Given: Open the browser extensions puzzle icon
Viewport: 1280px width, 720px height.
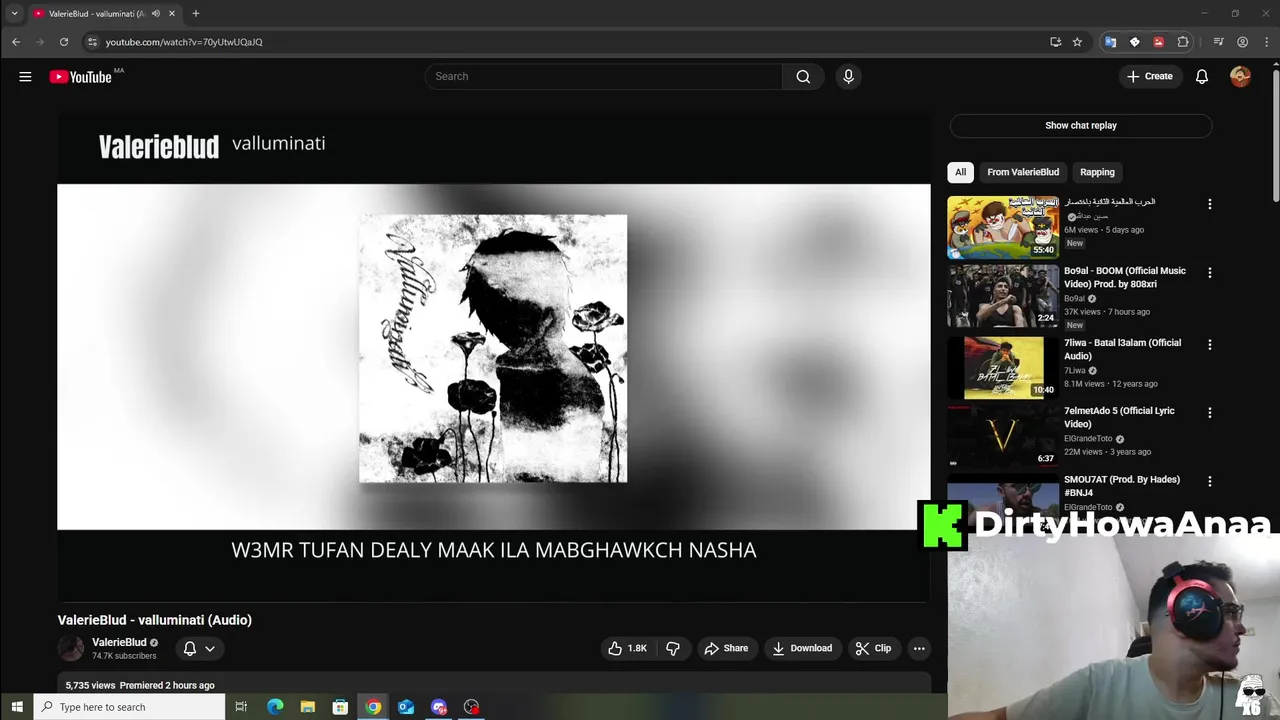Looking at the screenshot, I should [x=1183, y=42].
